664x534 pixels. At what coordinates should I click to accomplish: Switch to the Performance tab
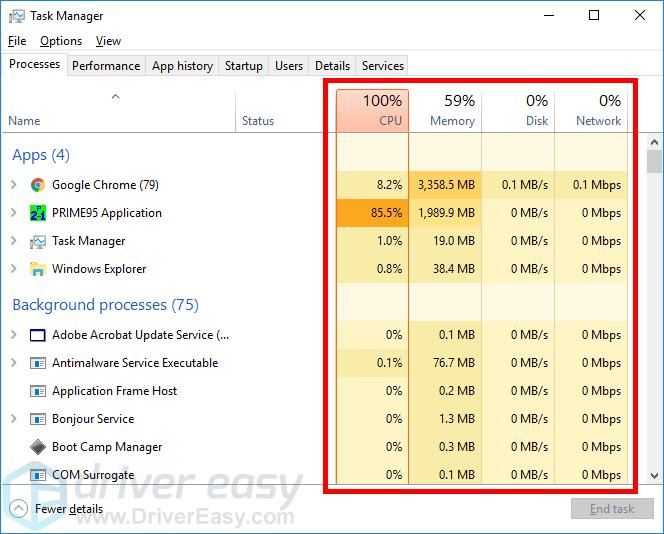pyautogui.click(x=106, y=66)
